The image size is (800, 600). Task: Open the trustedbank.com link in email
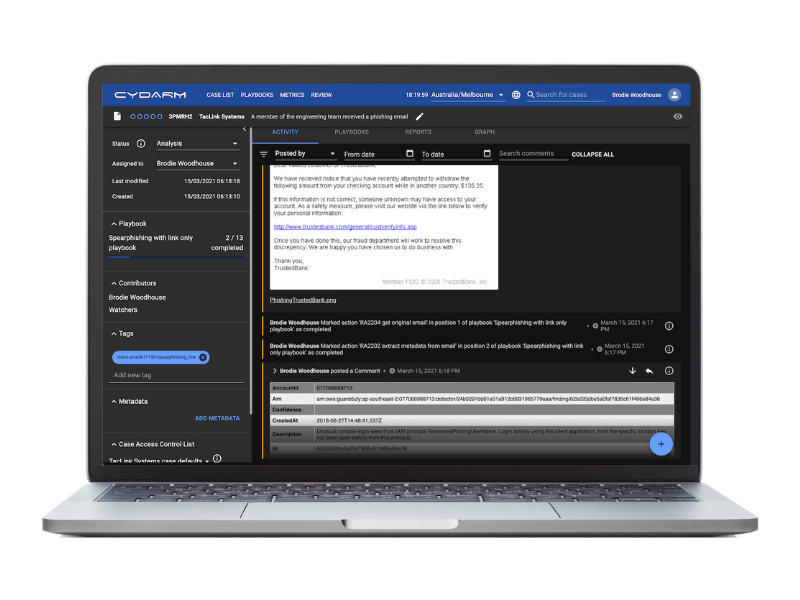345,227
